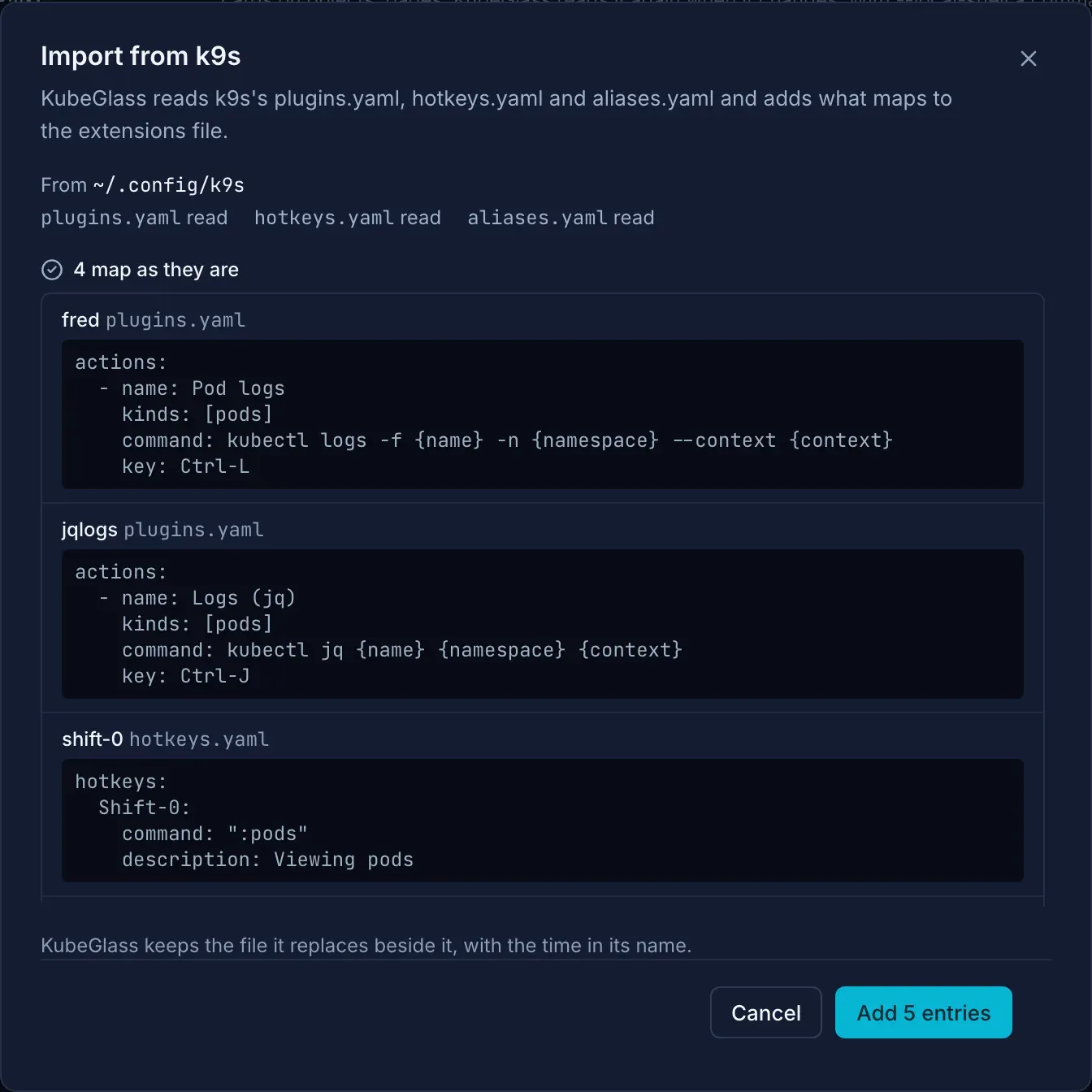Click the Cancel button

point(765,1012)
